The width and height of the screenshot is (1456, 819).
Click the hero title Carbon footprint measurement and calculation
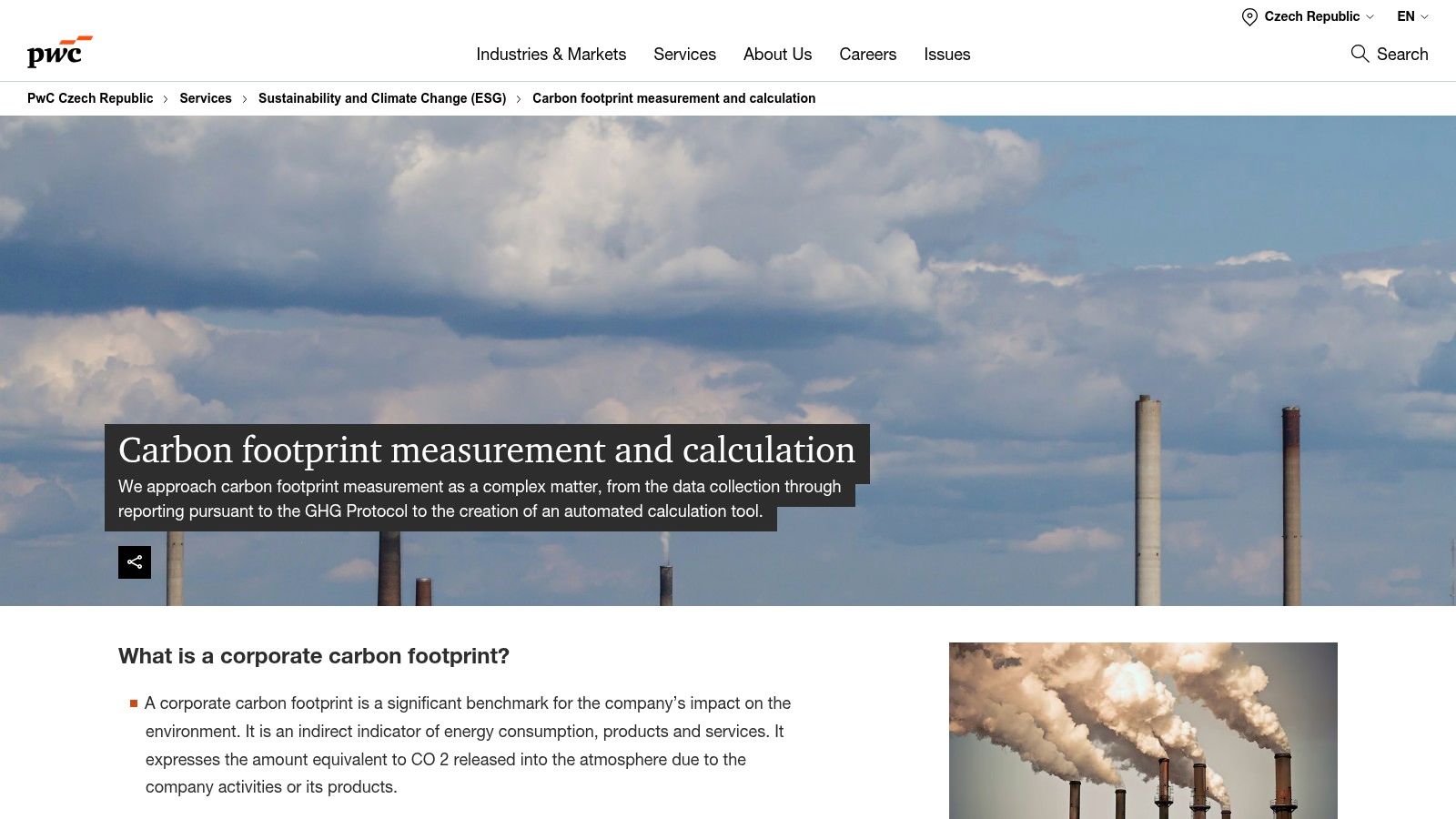tap(487, 450)
